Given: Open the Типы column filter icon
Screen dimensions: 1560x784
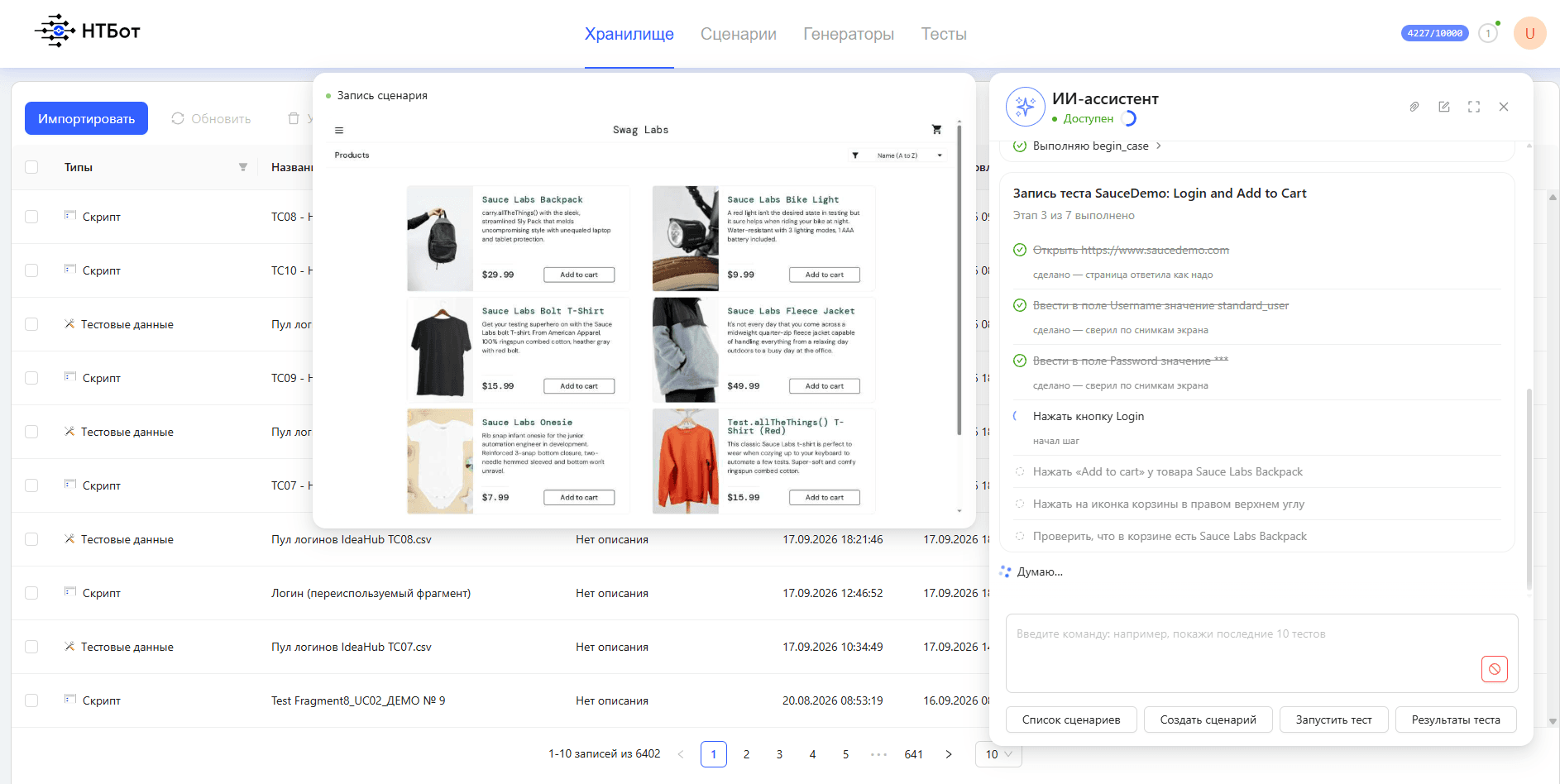Looking at the screenshot, I should click(x=243, y=167).
